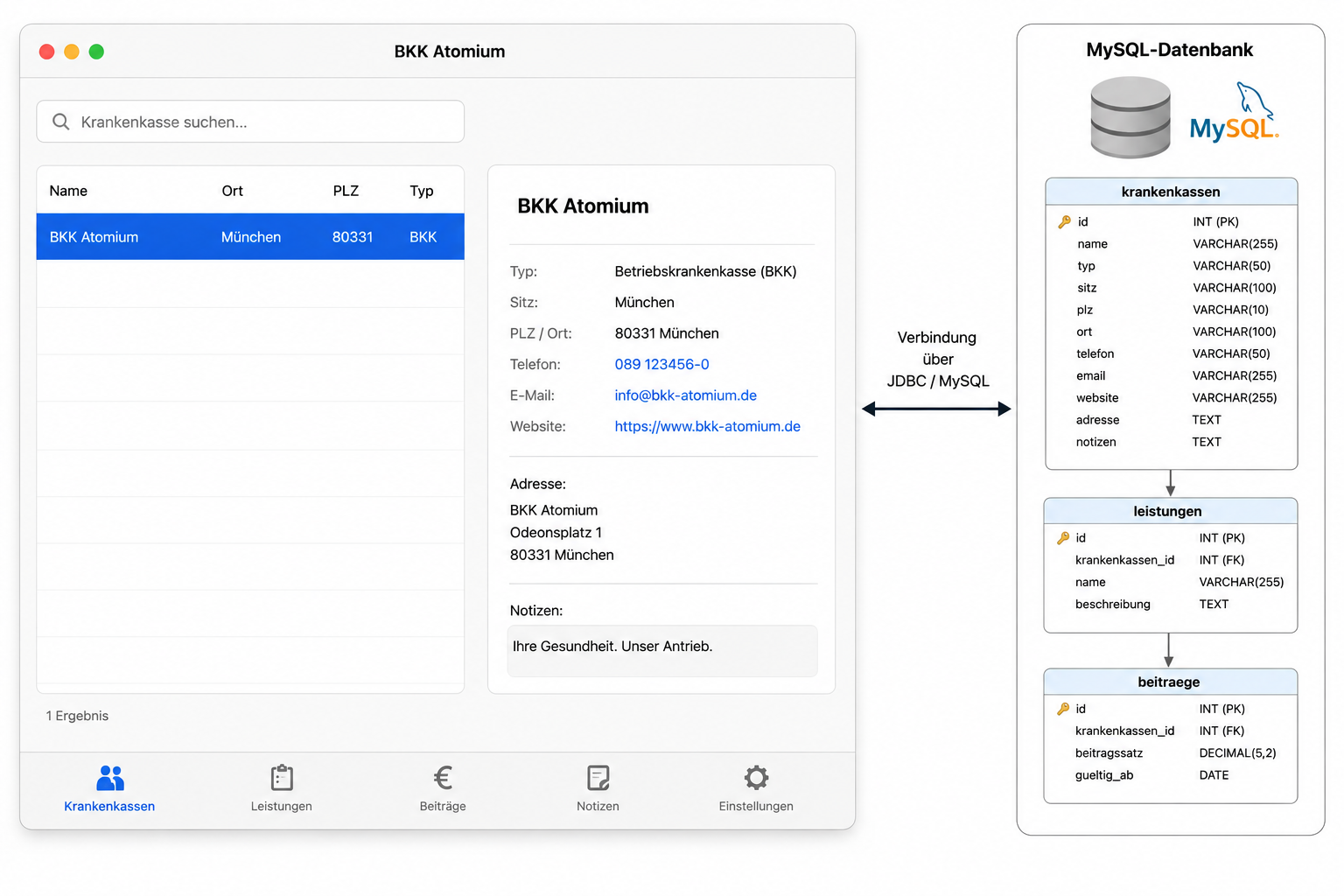The image size is (1344, 896).
Task: Click the gray database cylinder icon
Action: 1130,117
